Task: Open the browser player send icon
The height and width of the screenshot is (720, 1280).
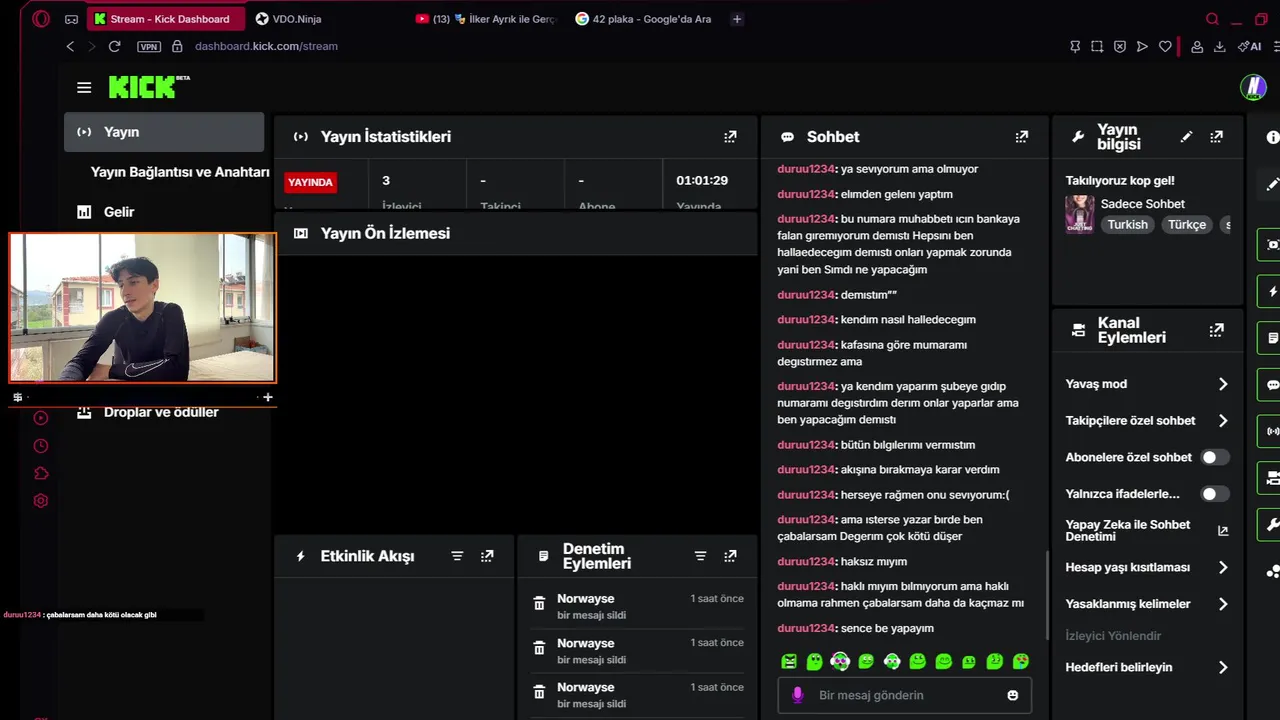Action: 1142,46
